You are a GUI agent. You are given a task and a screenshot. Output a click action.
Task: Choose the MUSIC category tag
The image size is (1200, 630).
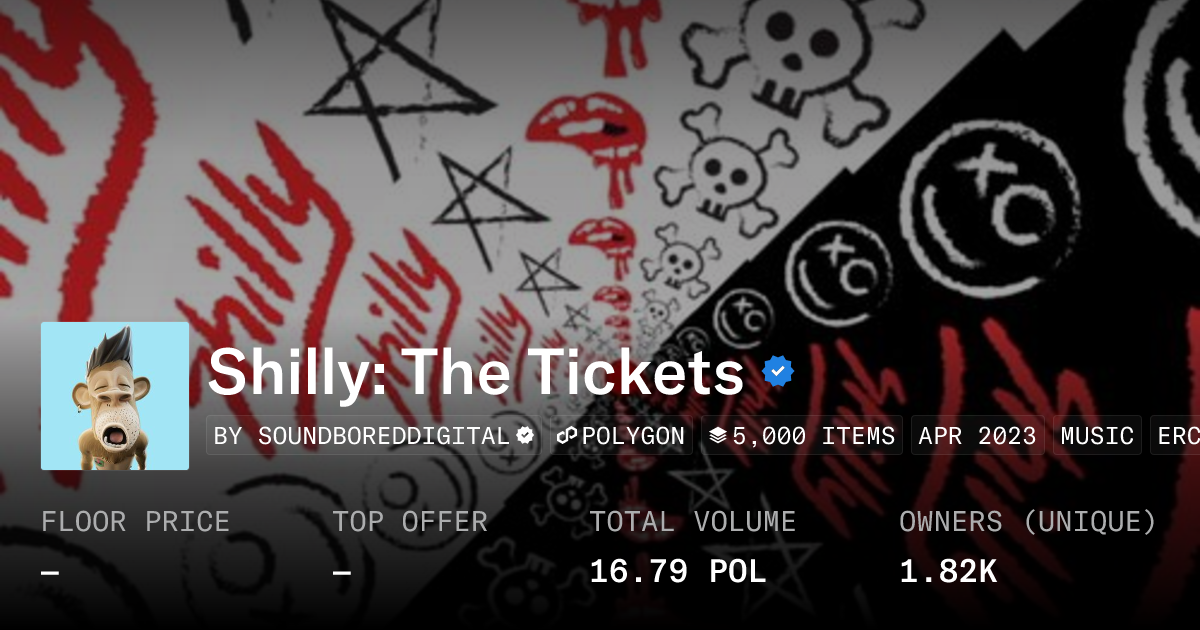pos(1097,436)
